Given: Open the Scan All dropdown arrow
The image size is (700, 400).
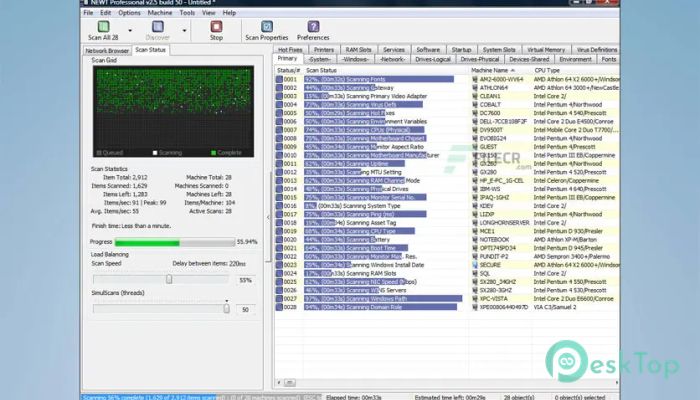Looking at the screenshot, I should point(130,31).
